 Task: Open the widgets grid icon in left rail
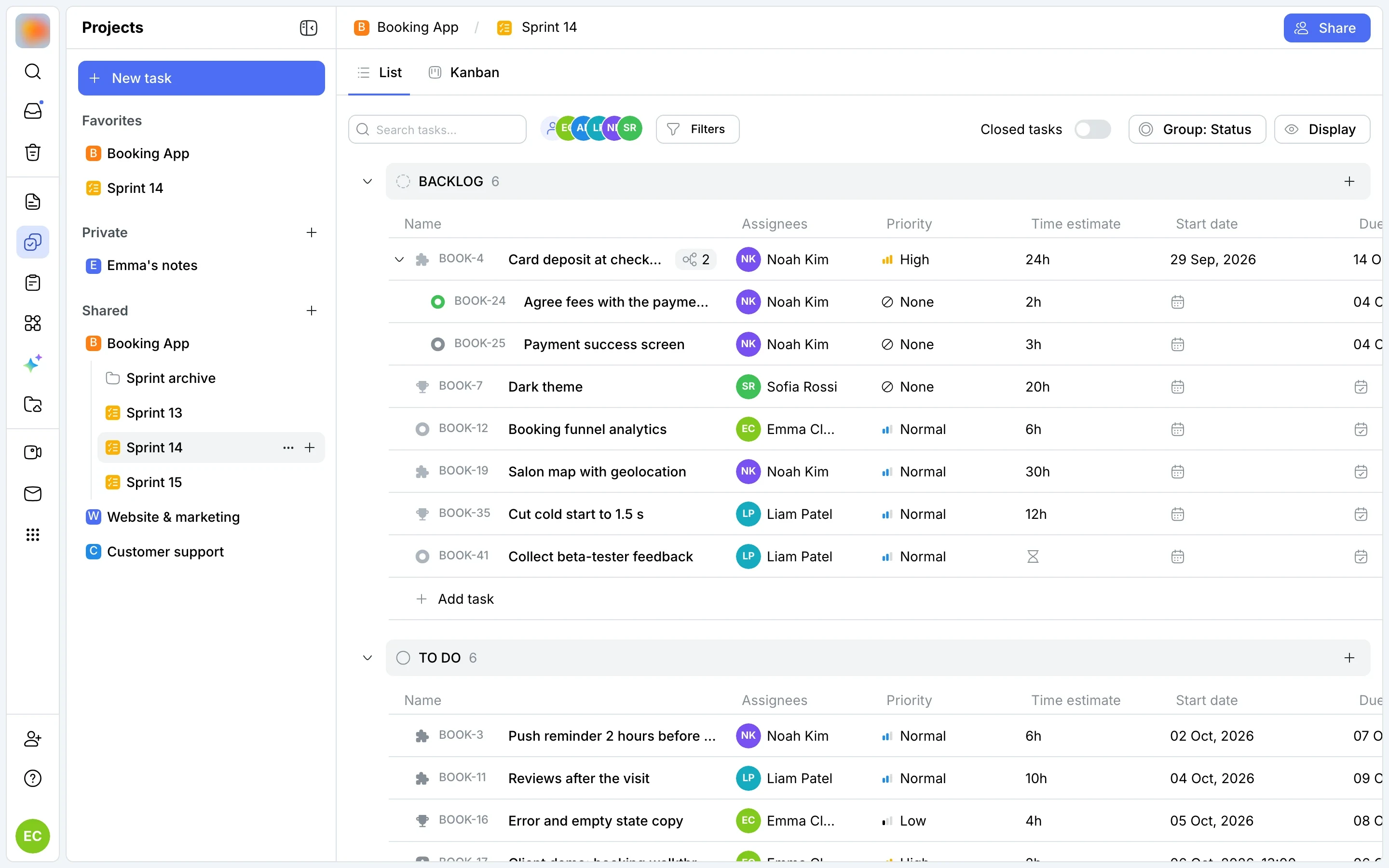click(33, 323)
